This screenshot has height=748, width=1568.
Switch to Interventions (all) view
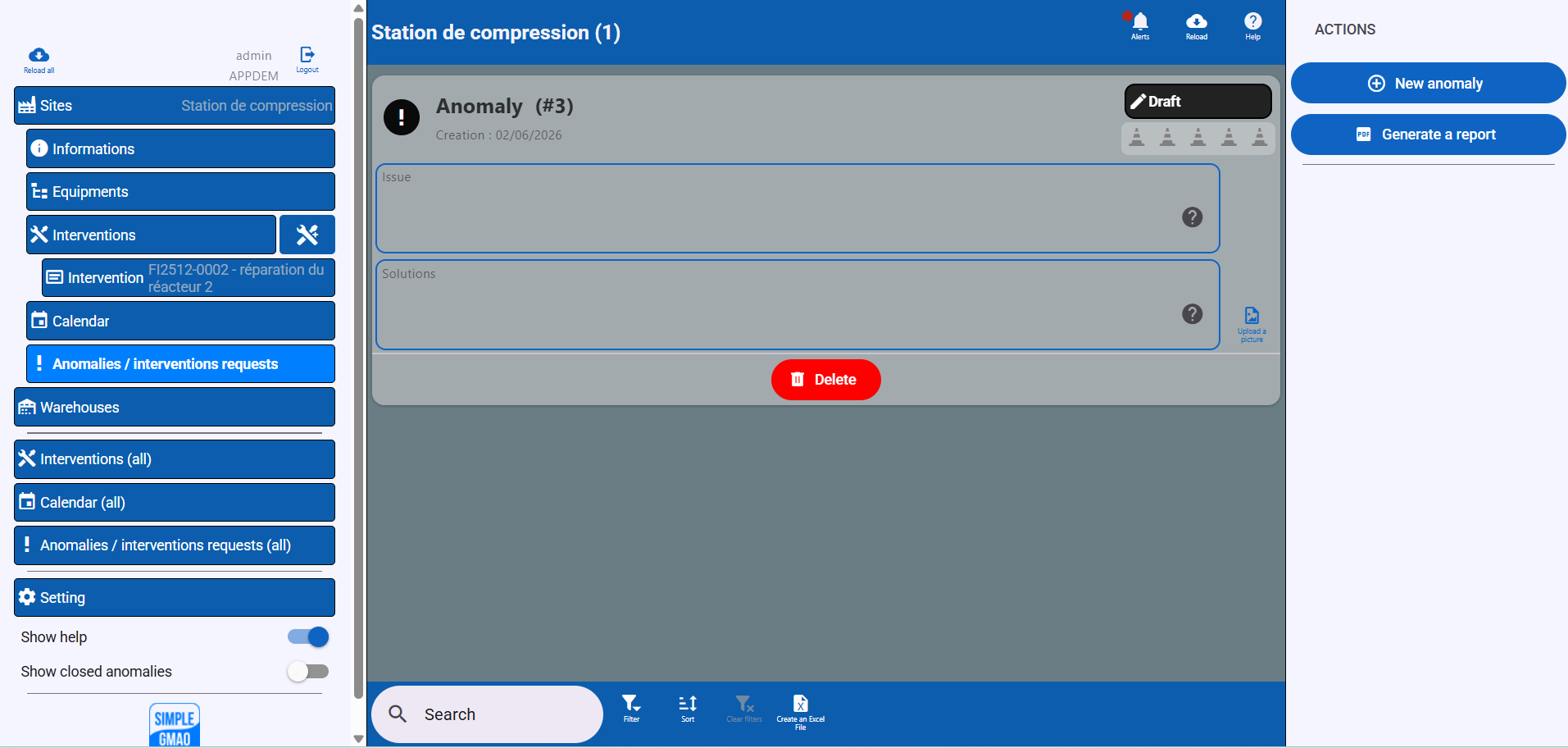(x=174, y=459)
